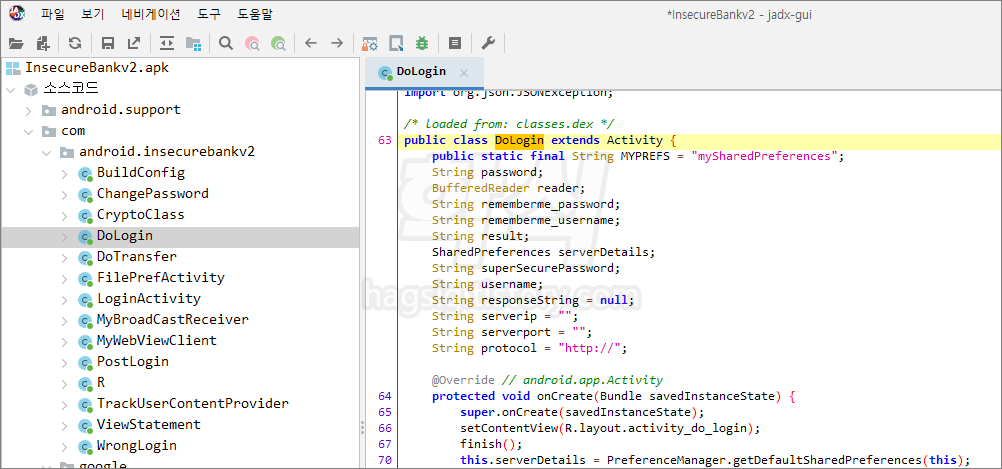Click the ViewStatement class icon
Viewport: 1002px width, 469px height.
pyautogui.click(x=85, y=426)
